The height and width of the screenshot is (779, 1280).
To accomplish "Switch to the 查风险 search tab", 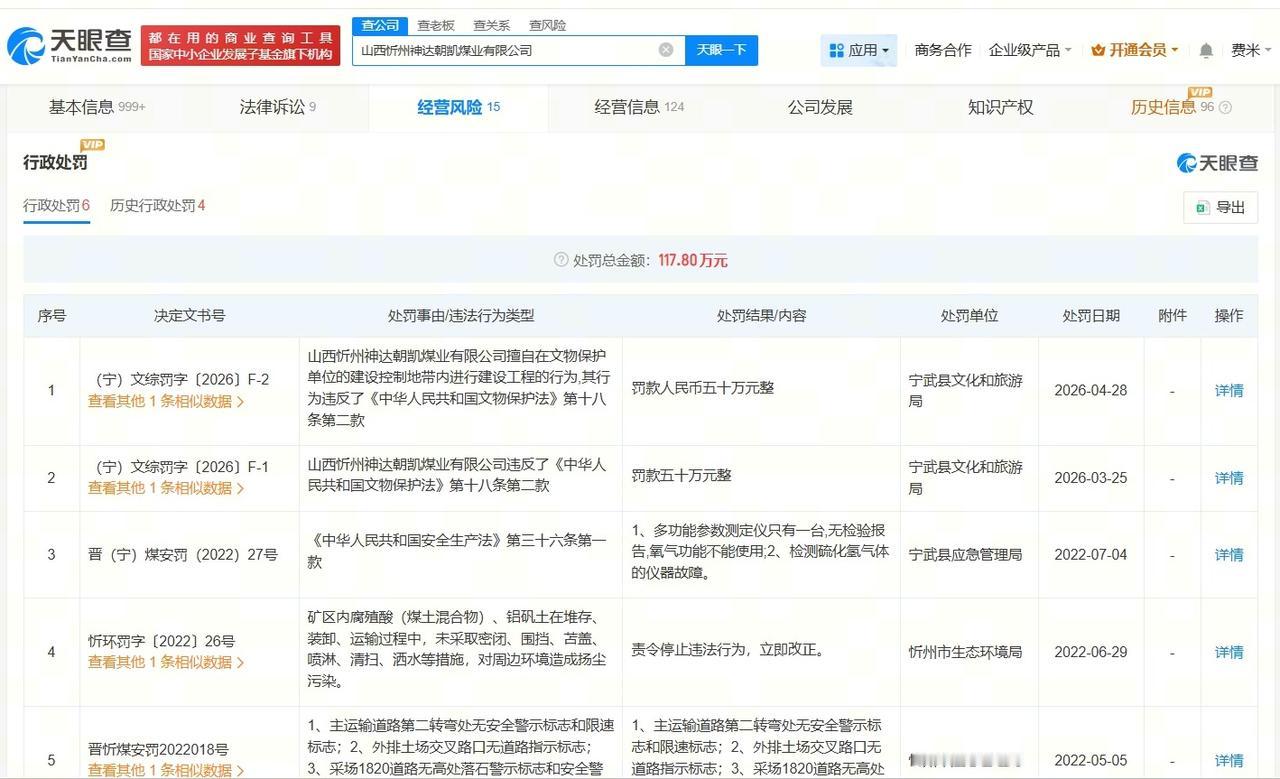I will [x=547, y=25].
